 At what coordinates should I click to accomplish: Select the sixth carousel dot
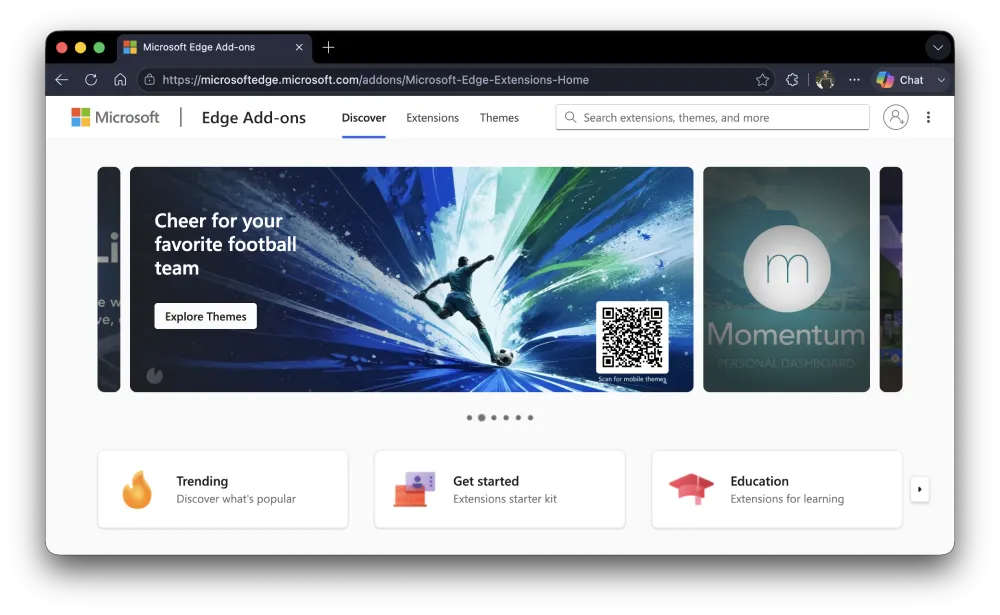pyautogui.click(x=530, y=418)
